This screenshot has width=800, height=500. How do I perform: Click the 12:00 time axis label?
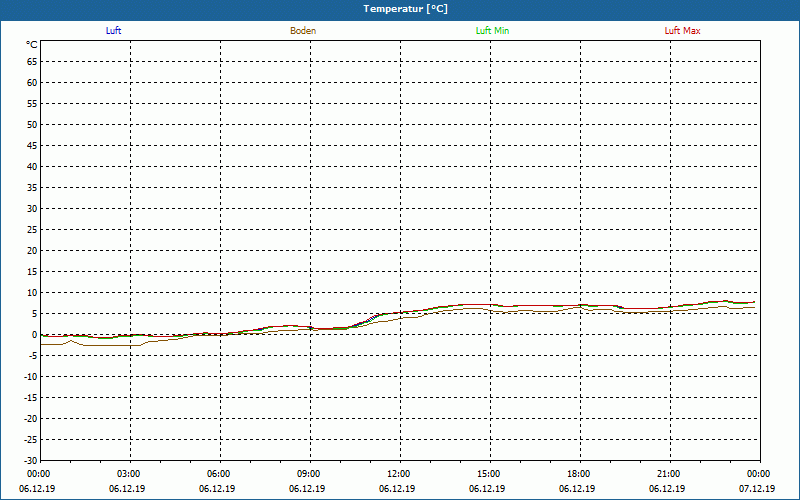398,474
